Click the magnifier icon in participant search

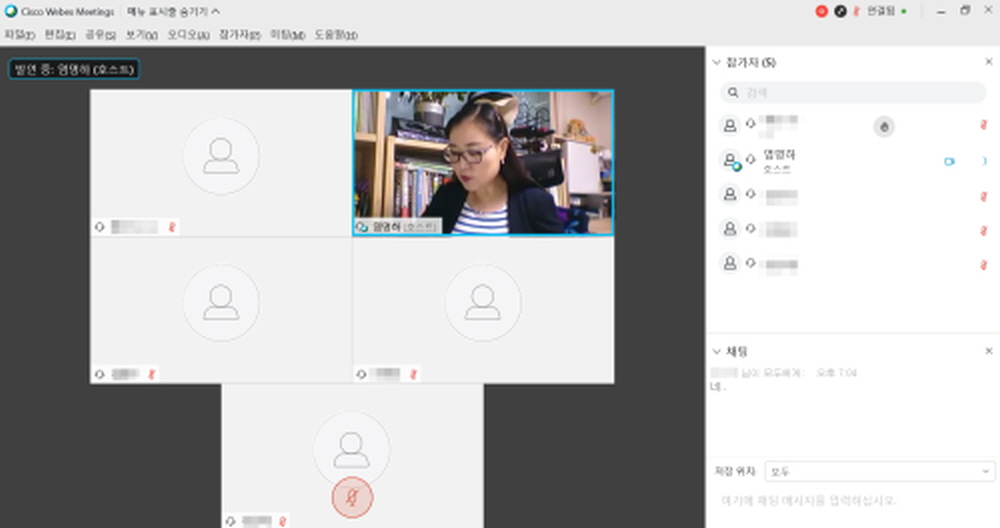[x=733, y=92]
